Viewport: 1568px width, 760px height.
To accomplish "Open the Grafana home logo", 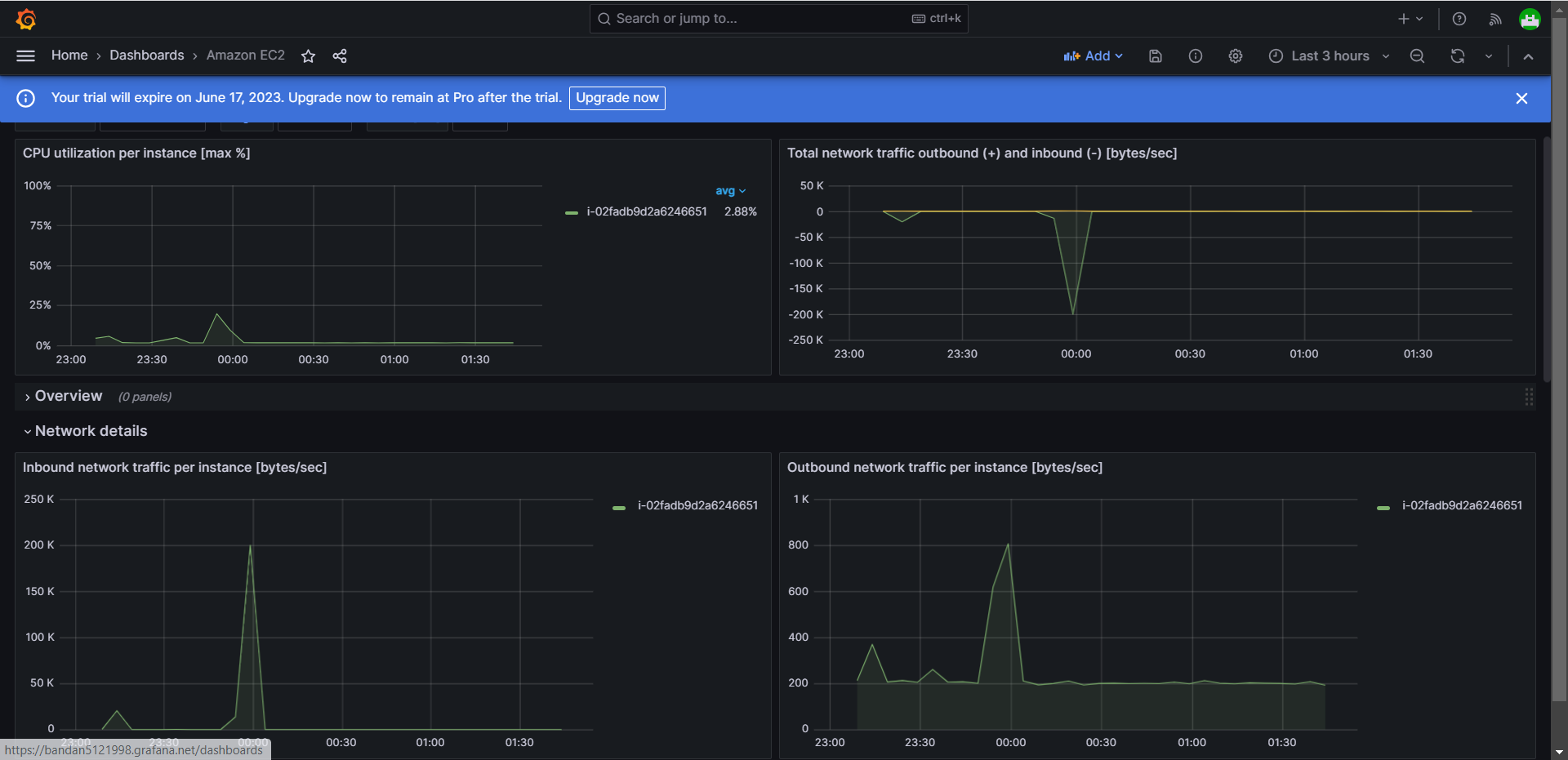I will [x=26, y=19].
